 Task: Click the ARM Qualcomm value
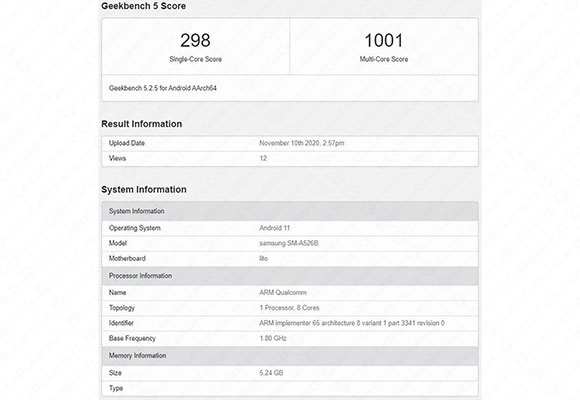point(283,293)
